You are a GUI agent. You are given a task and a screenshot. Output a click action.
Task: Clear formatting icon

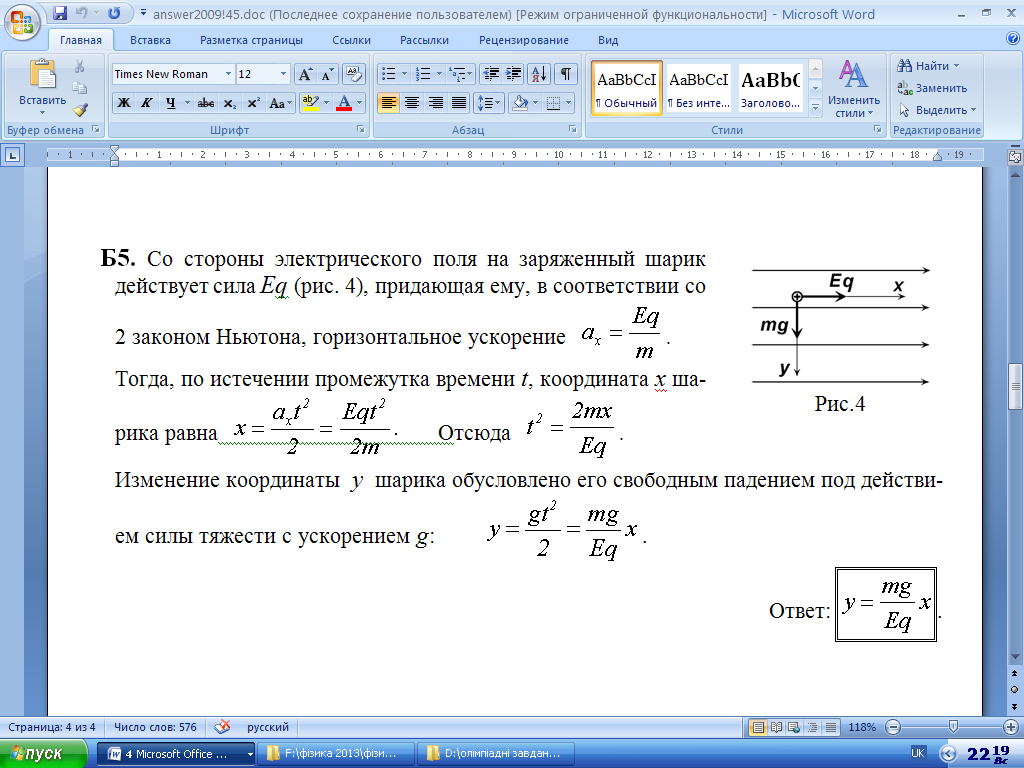click(x=353, y=74)
